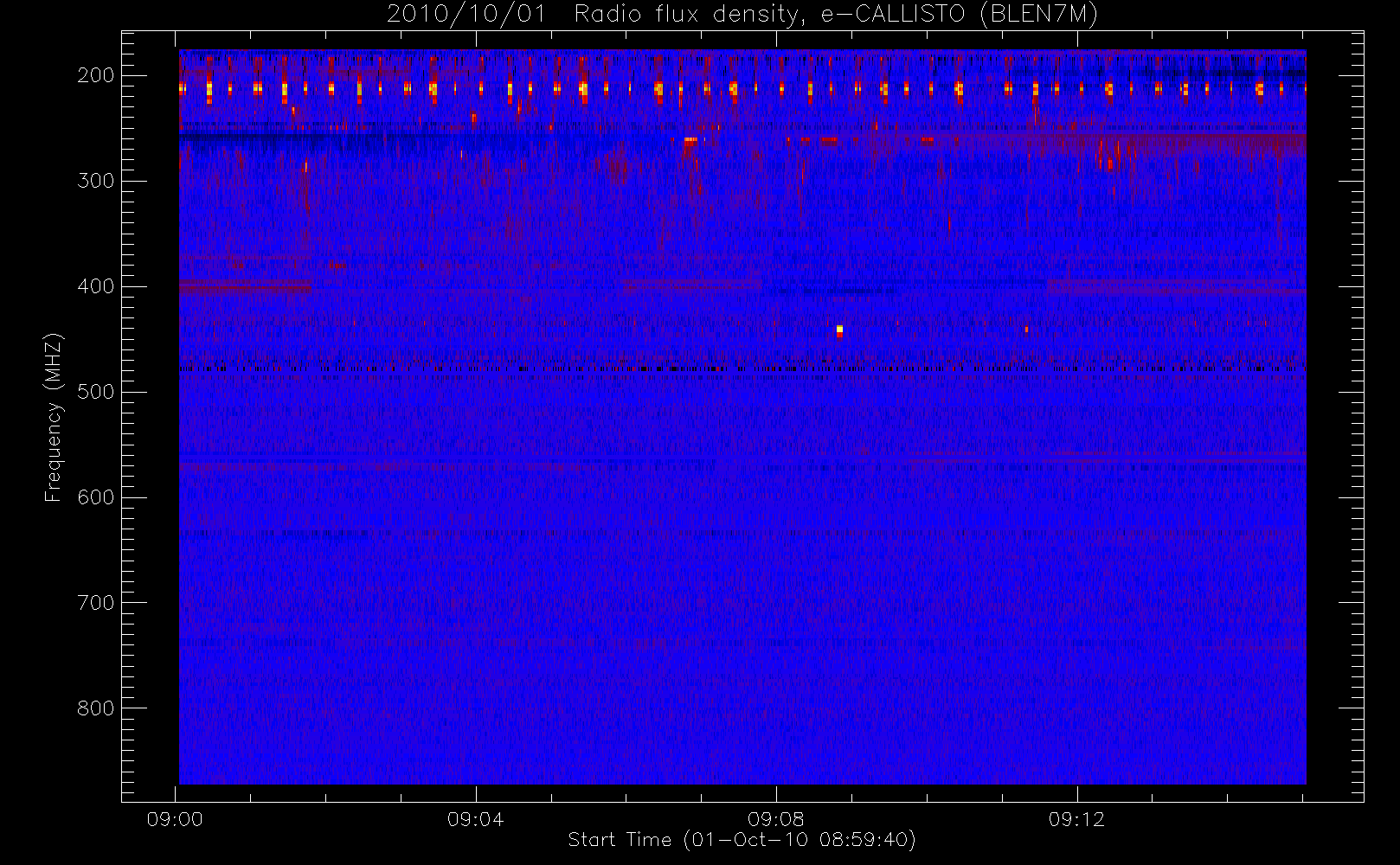The width and height of the screenshot is (1400, 865).
Task: Click the 300 frequency tick label
Action: [96, 181]
